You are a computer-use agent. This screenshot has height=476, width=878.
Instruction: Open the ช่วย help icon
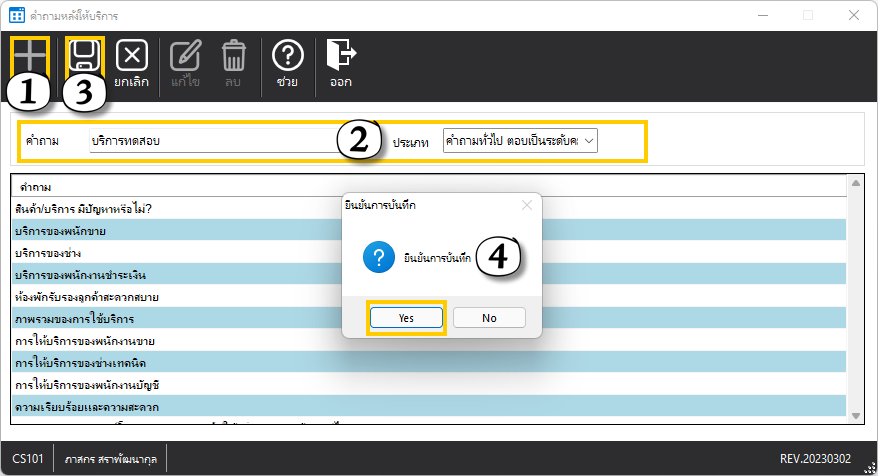[287, 62]
